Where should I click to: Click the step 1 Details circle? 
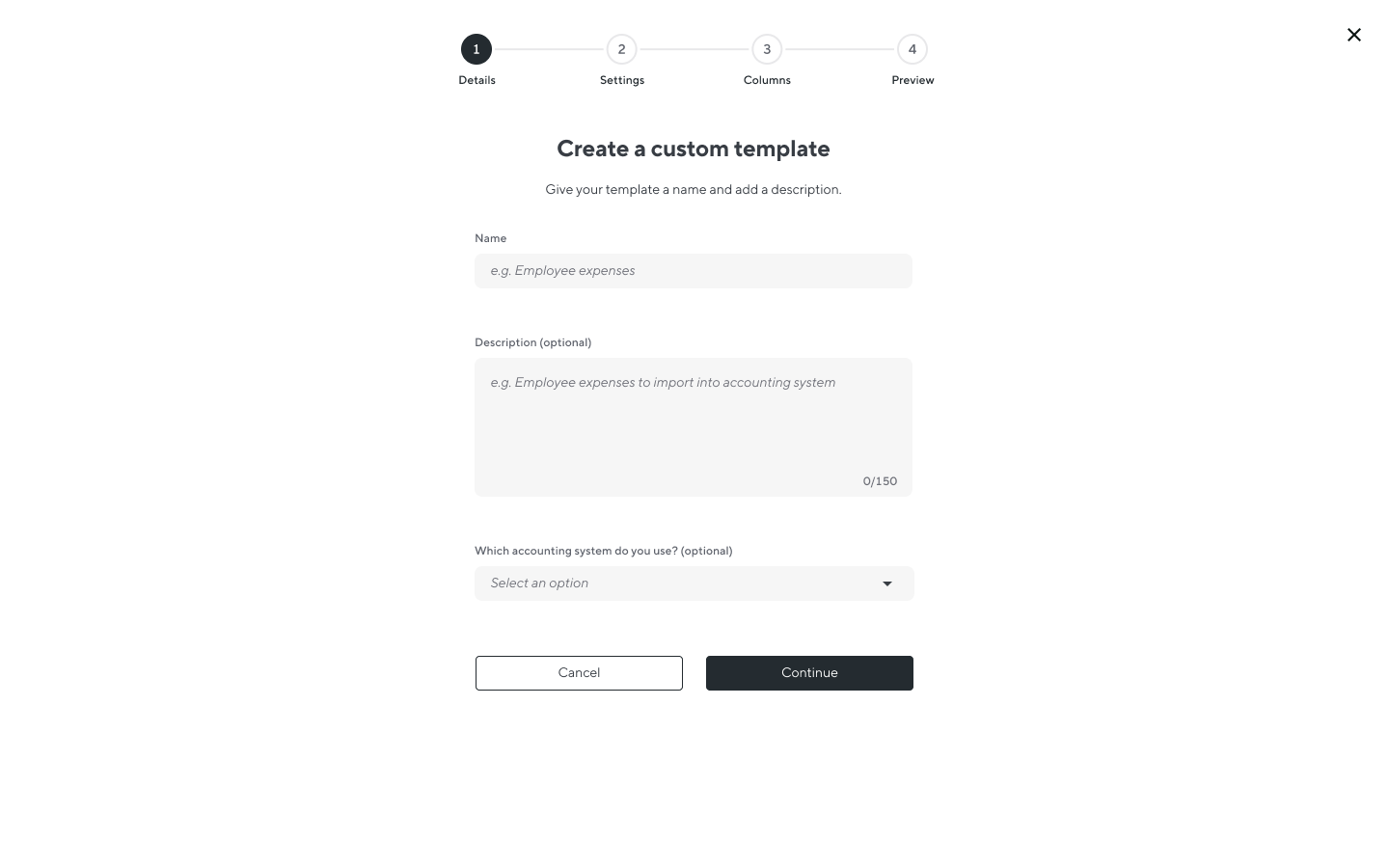click(x=477, y=49)
